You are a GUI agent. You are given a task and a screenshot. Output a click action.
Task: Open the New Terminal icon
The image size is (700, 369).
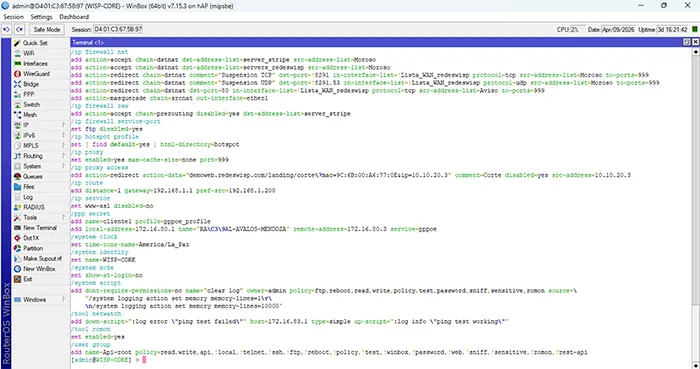(x=17, y=228)
